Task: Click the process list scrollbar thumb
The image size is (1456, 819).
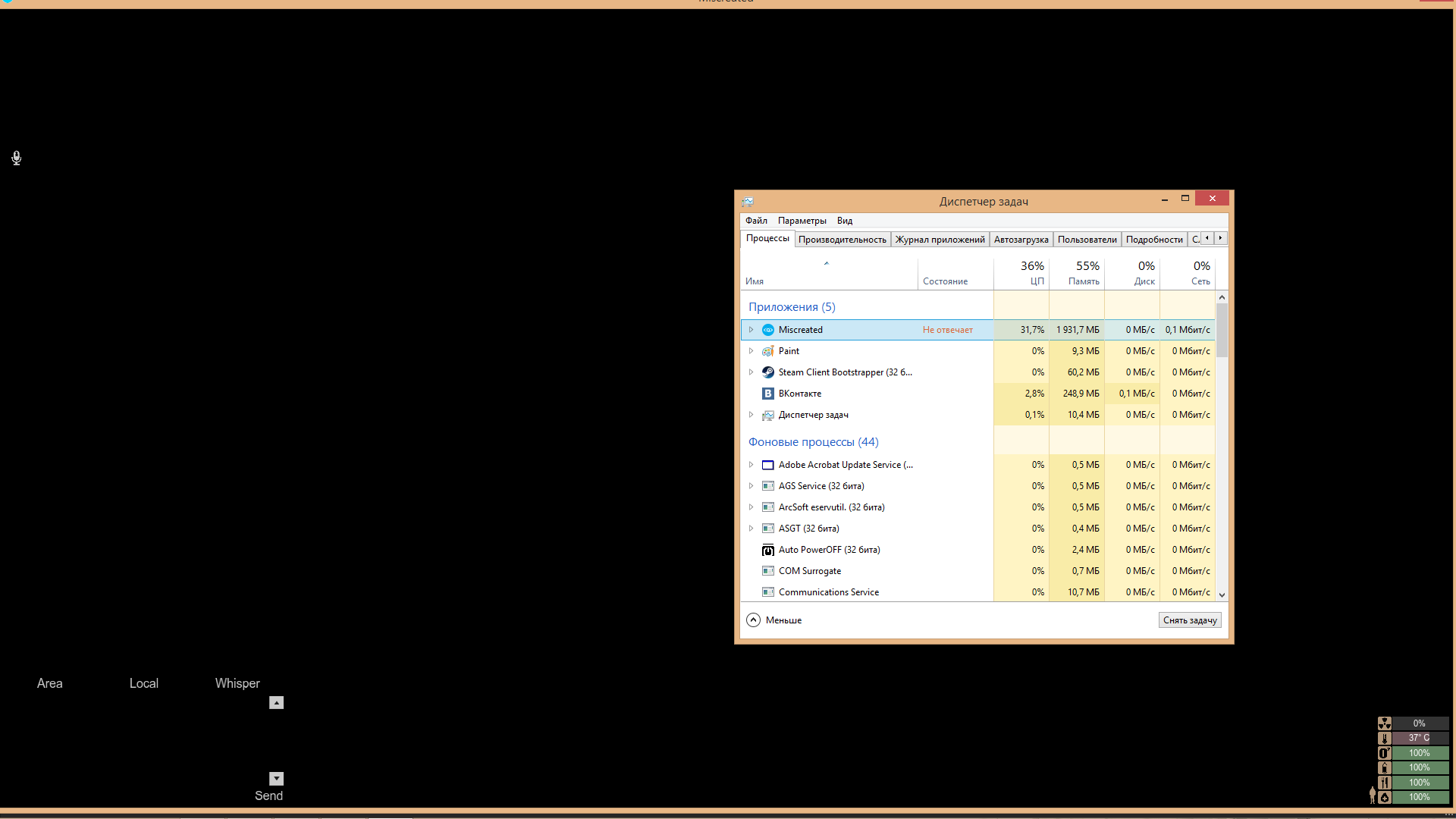Action: [1222, 331]
